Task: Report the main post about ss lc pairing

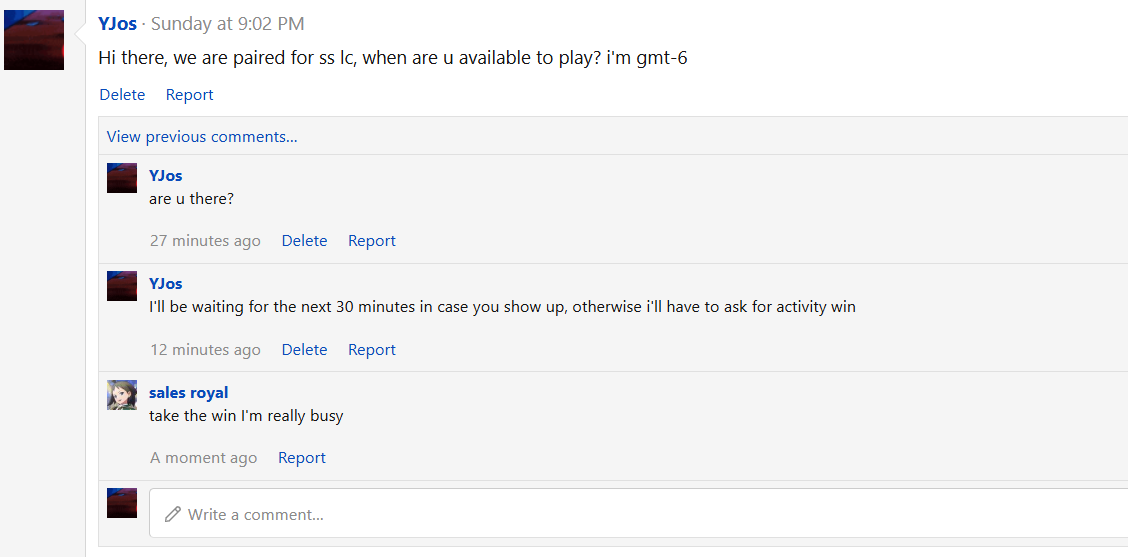Action: pos(189,95)
